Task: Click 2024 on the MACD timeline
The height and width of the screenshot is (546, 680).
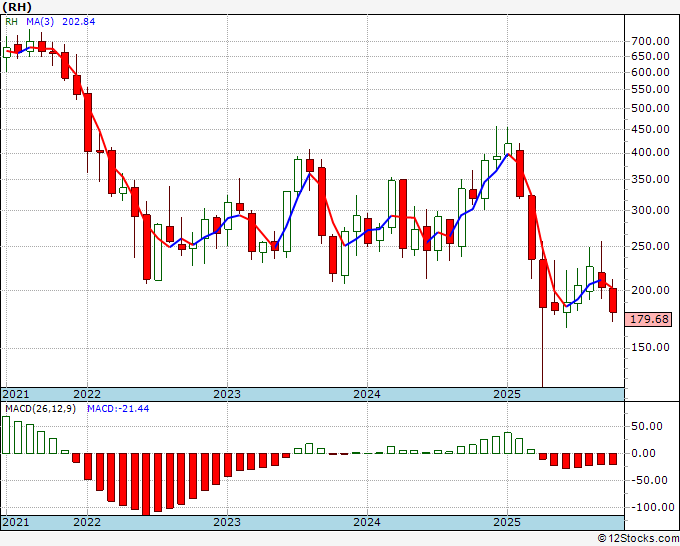Action: (367, 522)
